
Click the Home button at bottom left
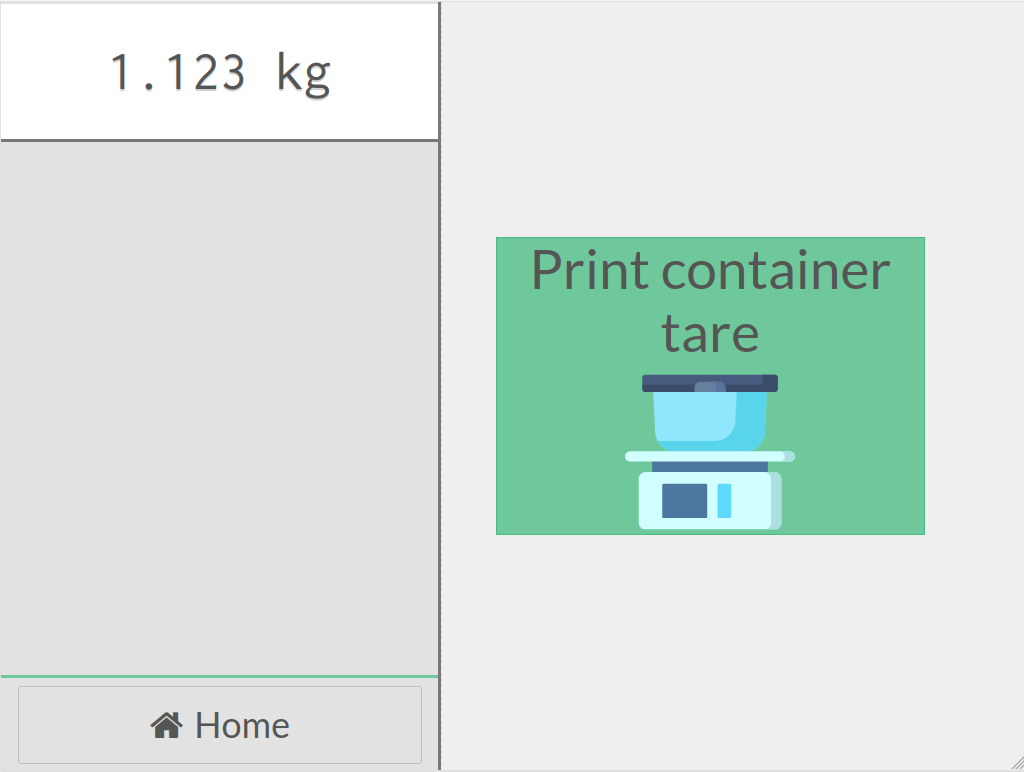point(220,724)
